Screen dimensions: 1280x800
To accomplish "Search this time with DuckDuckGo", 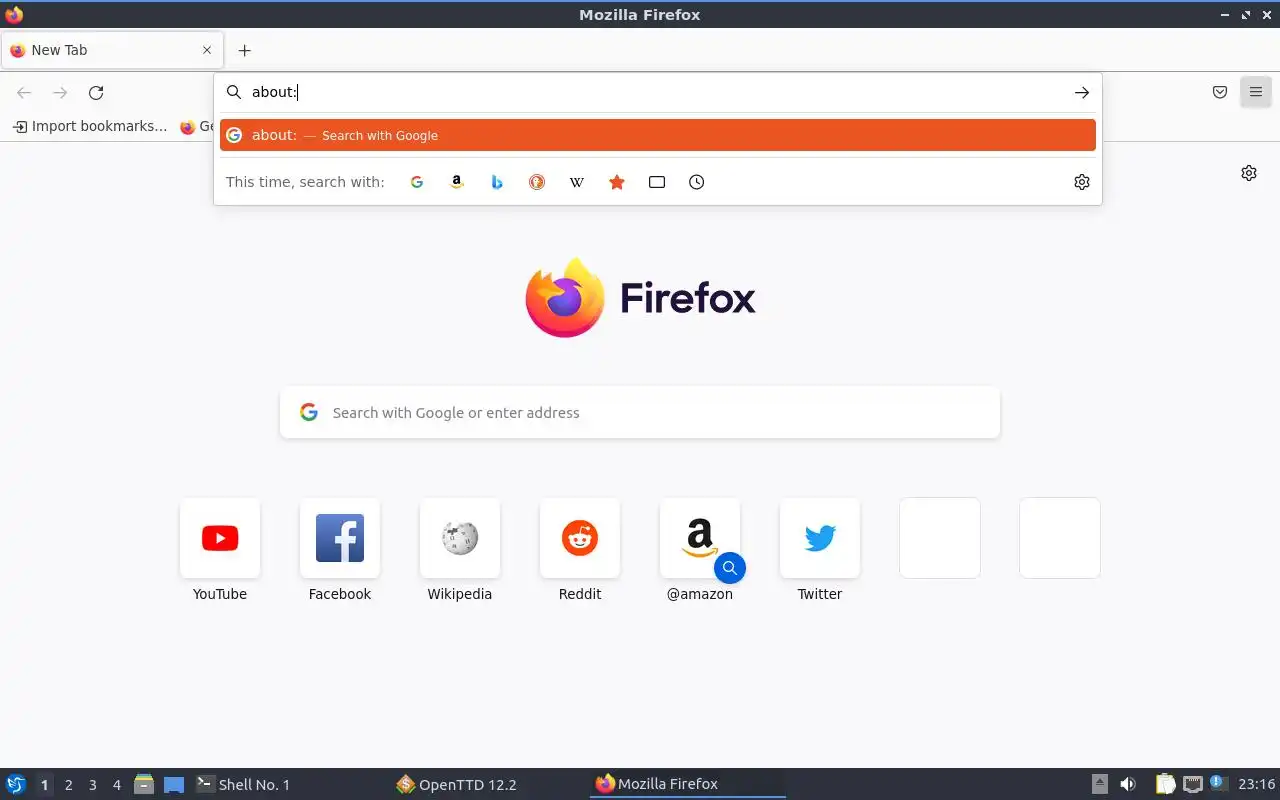I will [537, 182].
